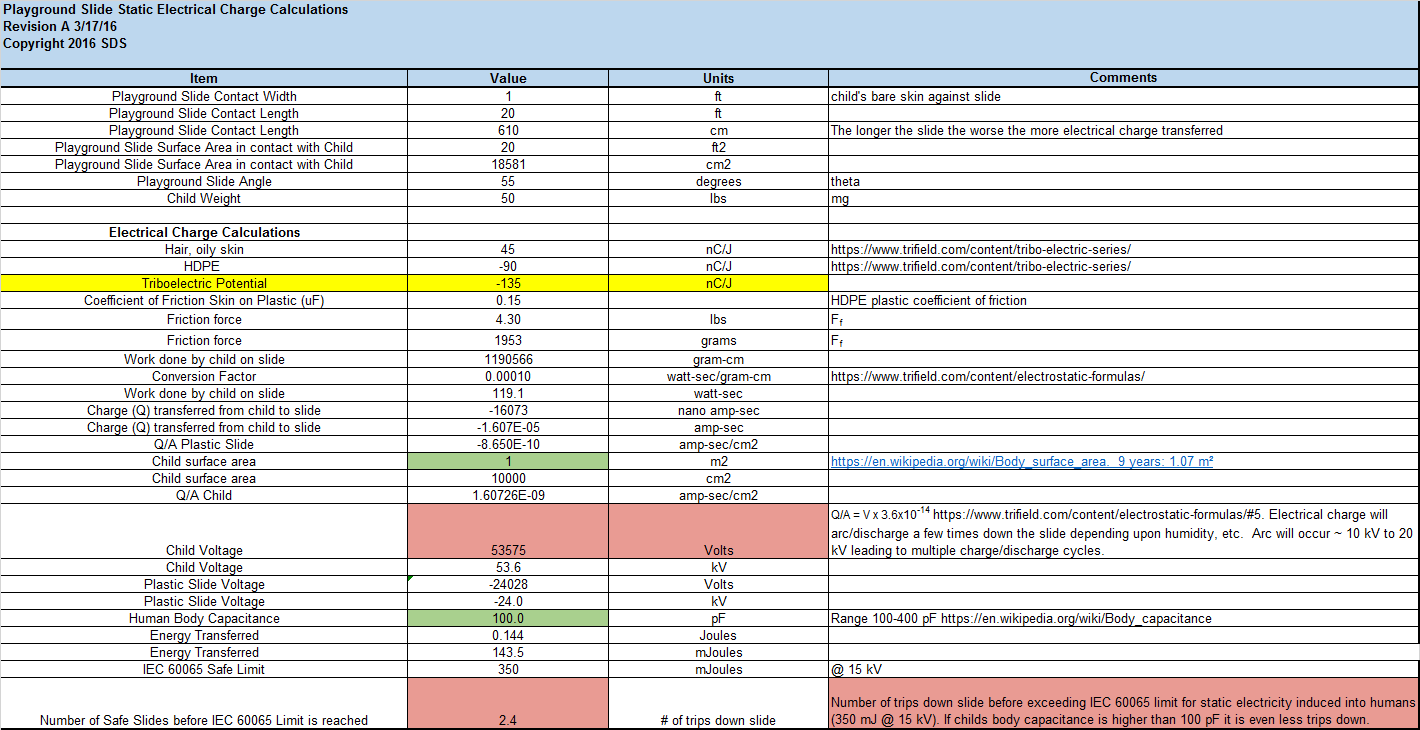
Task: Select the Child Weight value 50
Action: click(508, 199)
